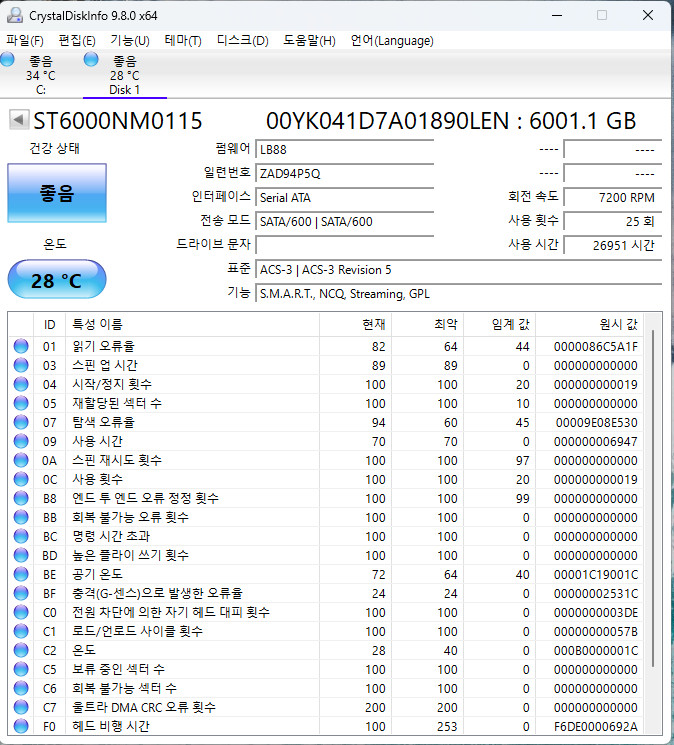Image resolution: width=674 pixels, height=745 pixels.
Task: Click status orb for ID 09 사용 시간 row
Action: click(21, 441)
